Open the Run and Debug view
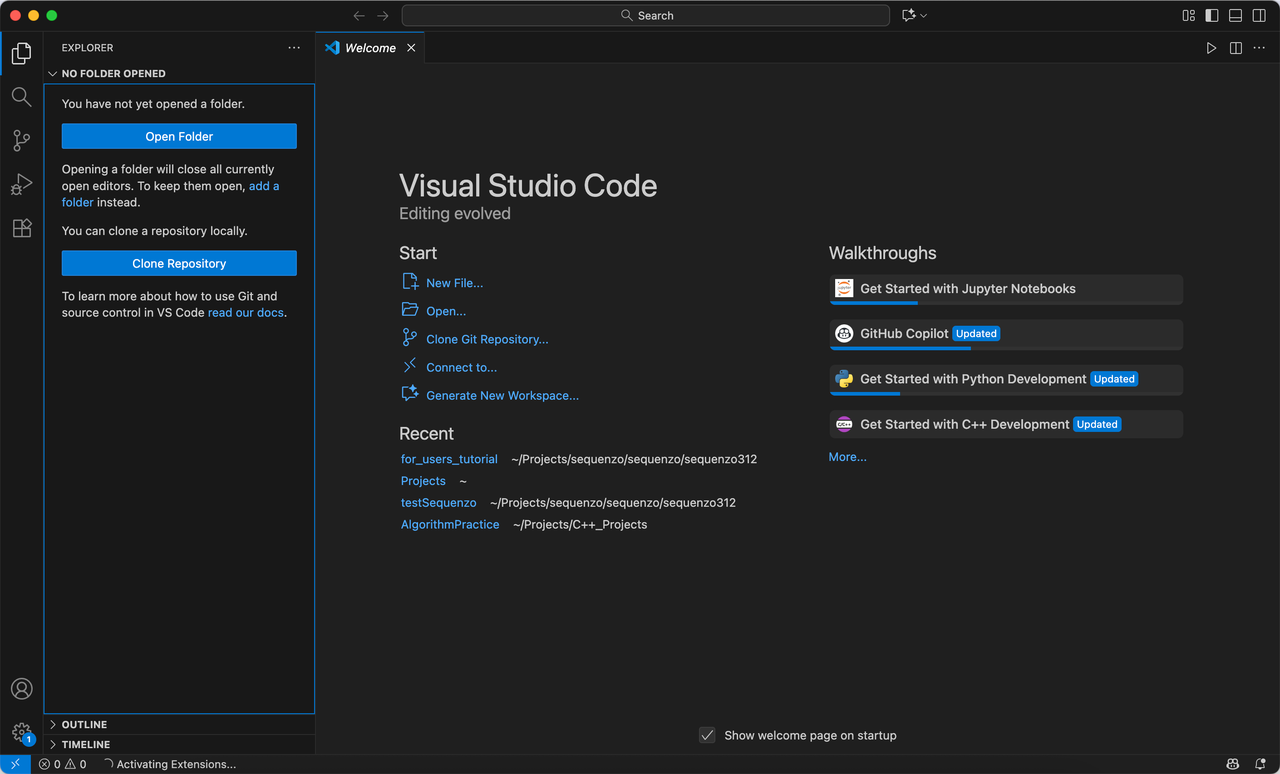1280x774 pixels. click(x=21, y=185)
